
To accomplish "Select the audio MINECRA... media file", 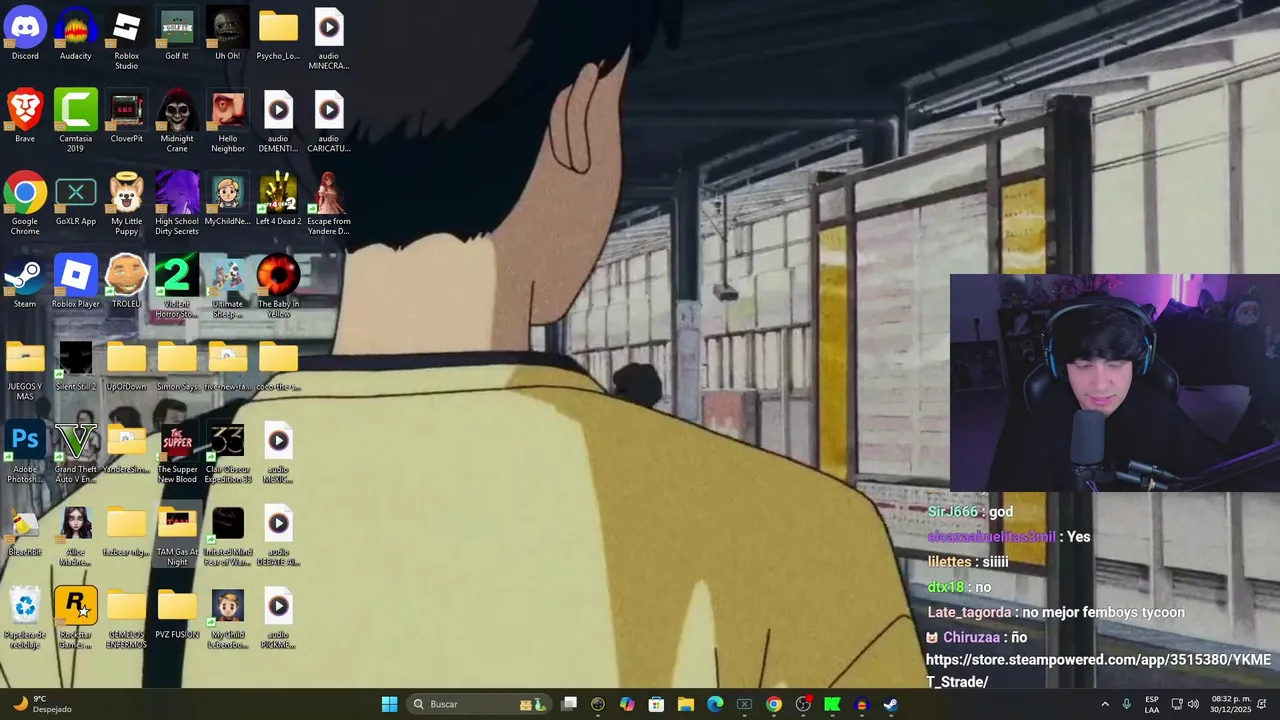I will tap(329, 39).
